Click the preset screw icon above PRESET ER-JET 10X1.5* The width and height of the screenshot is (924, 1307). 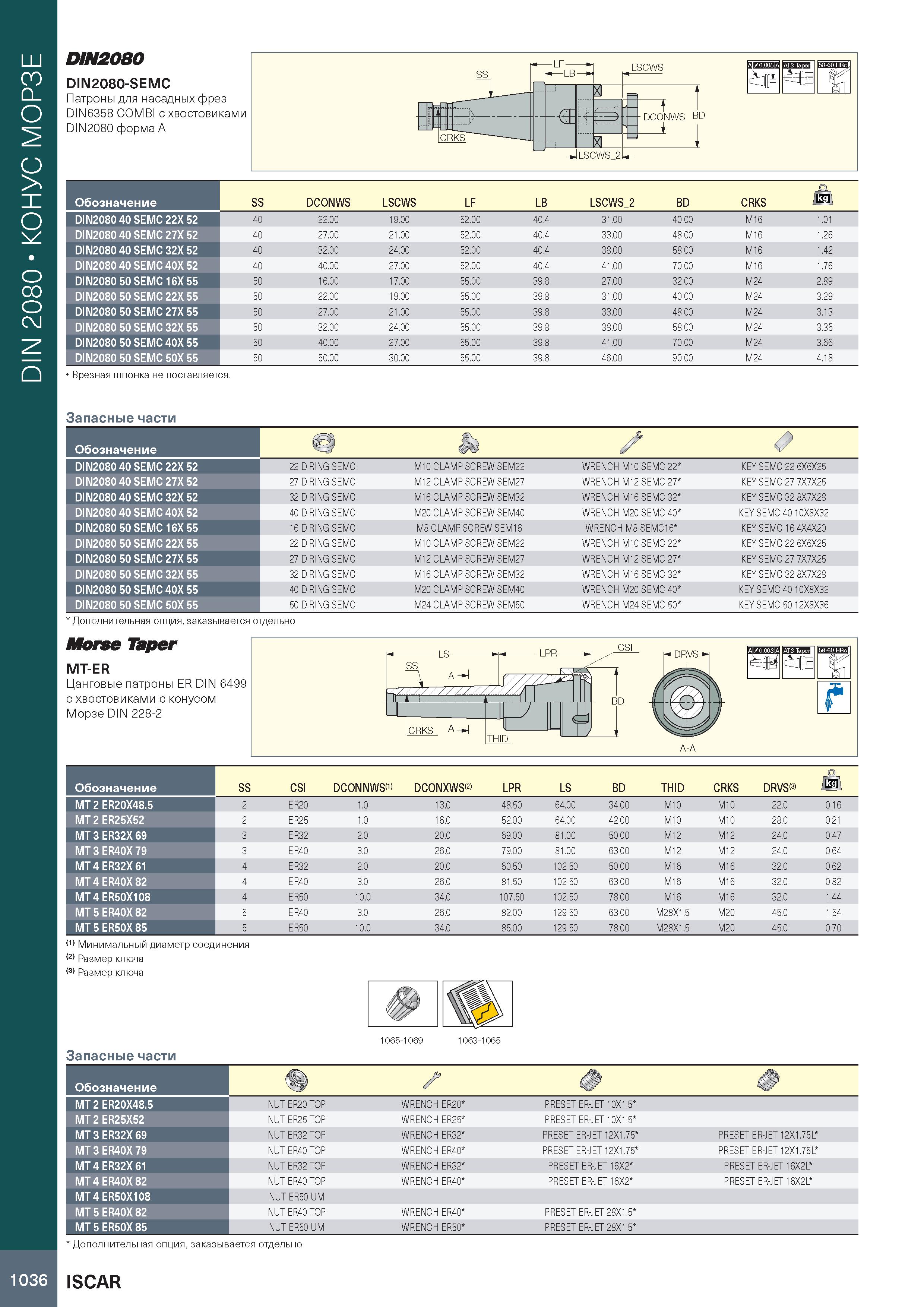(591, 1079)
